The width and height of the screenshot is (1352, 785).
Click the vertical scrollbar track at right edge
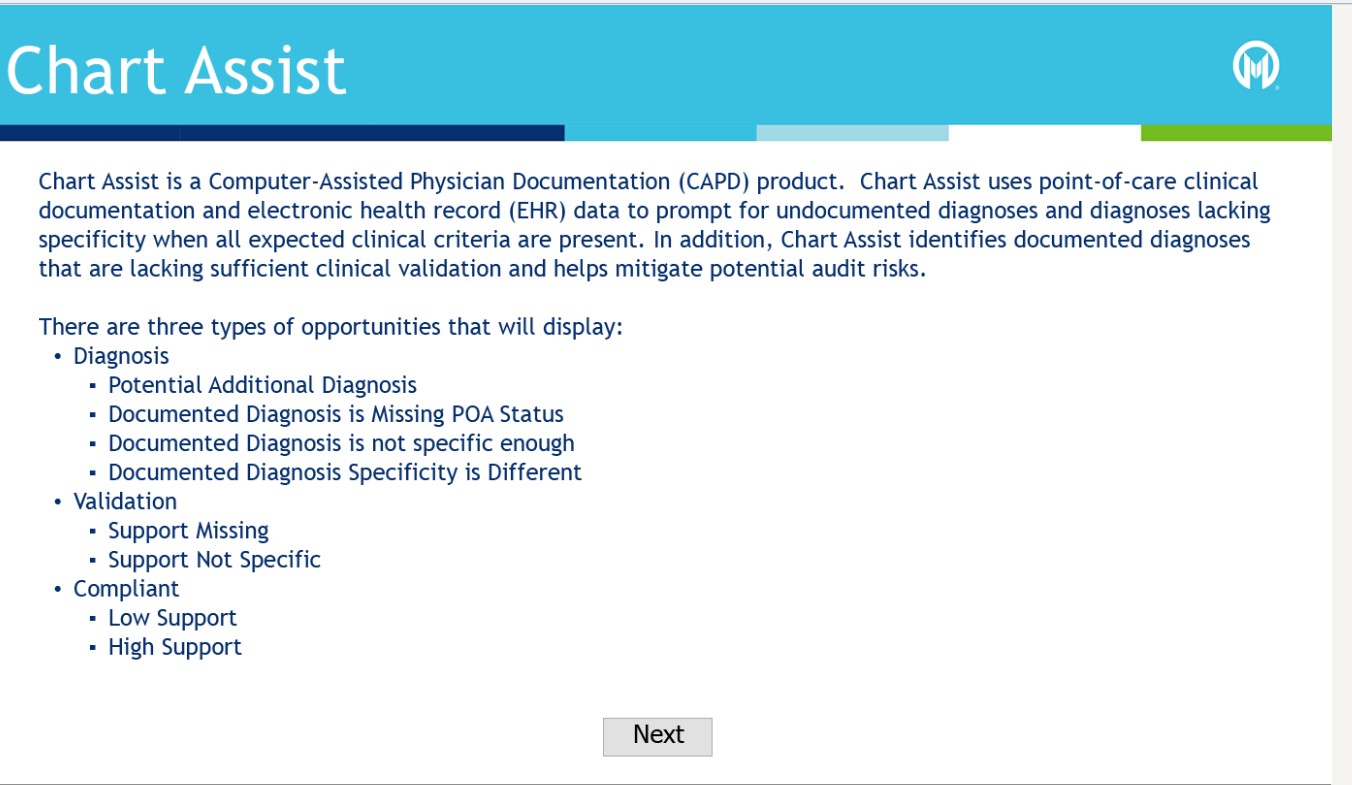pyautogui.click(x=1342, y=400)
